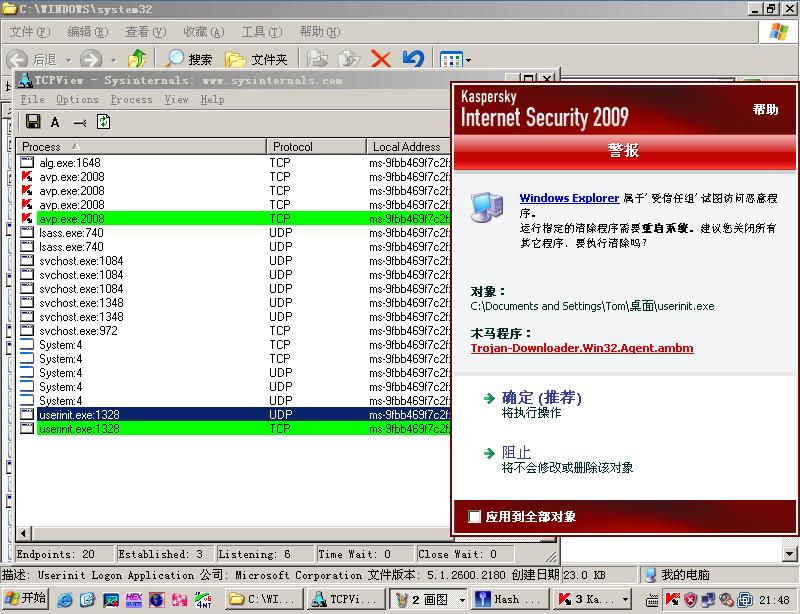Click the blue undo arrow in Explorer toolbar

pos(413,59)
